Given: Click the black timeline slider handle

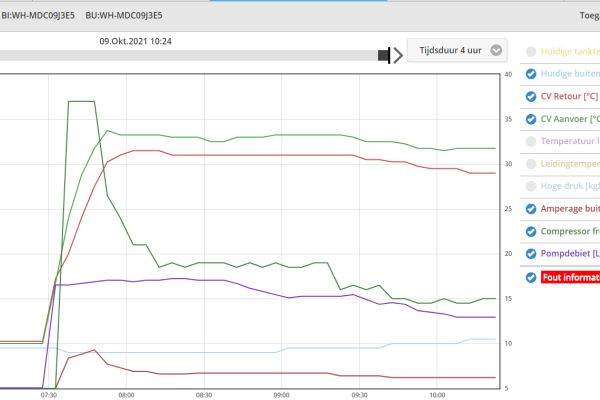Looking at the screenshot, I should (x=383, y=56).
